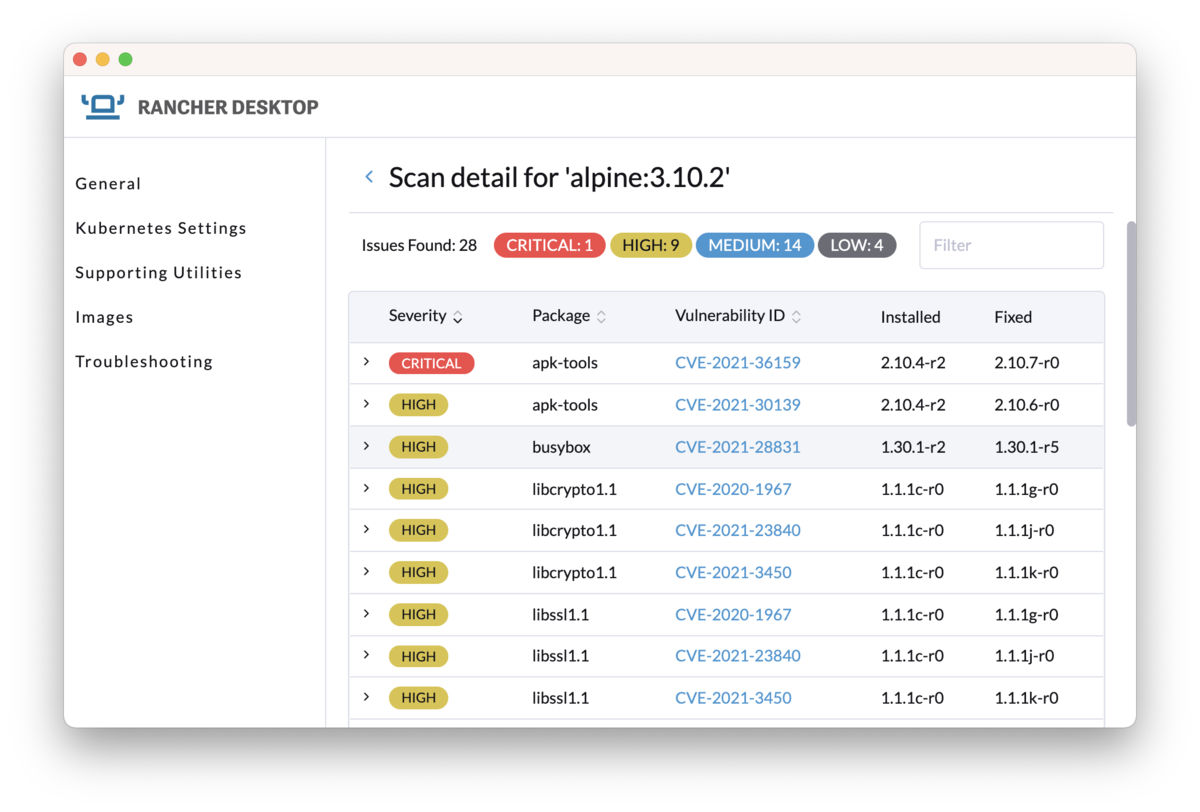Viewport: 1200px width, 812px height.
Task: Click HIGH badge in busybox row
Action: point(418,447)
